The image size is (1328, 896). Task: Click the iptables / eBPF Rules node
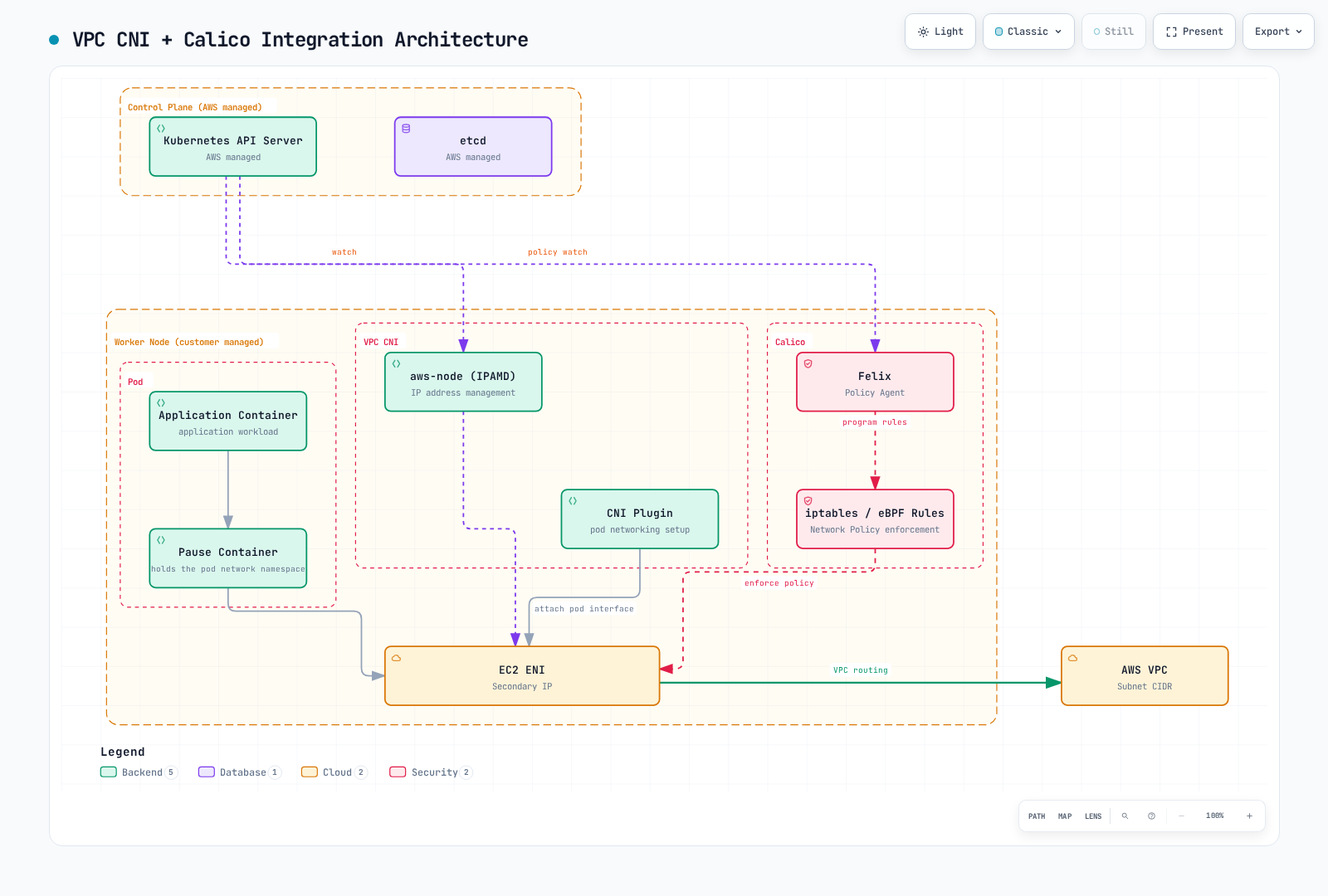click(x=875, y=519)
